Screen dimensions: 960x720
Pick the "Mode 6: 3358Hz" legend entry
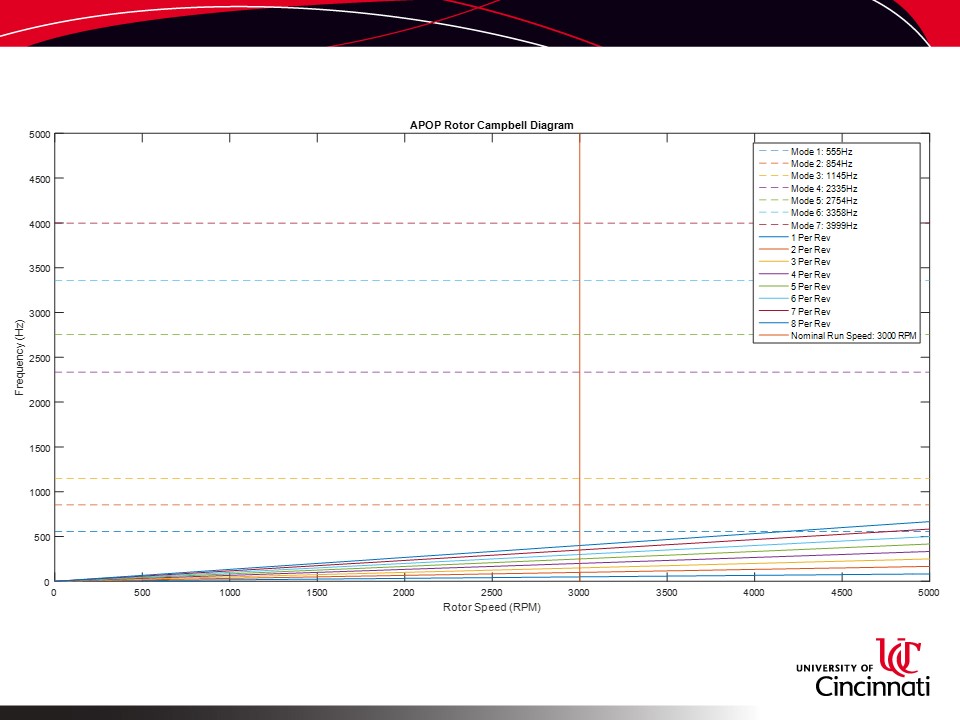coord(824,213)
